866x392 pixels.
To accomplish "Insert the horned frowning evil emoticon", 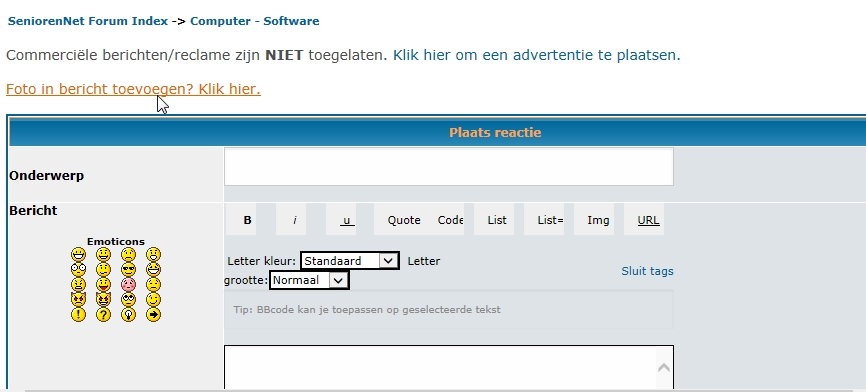I will click(x=78, y=299).
